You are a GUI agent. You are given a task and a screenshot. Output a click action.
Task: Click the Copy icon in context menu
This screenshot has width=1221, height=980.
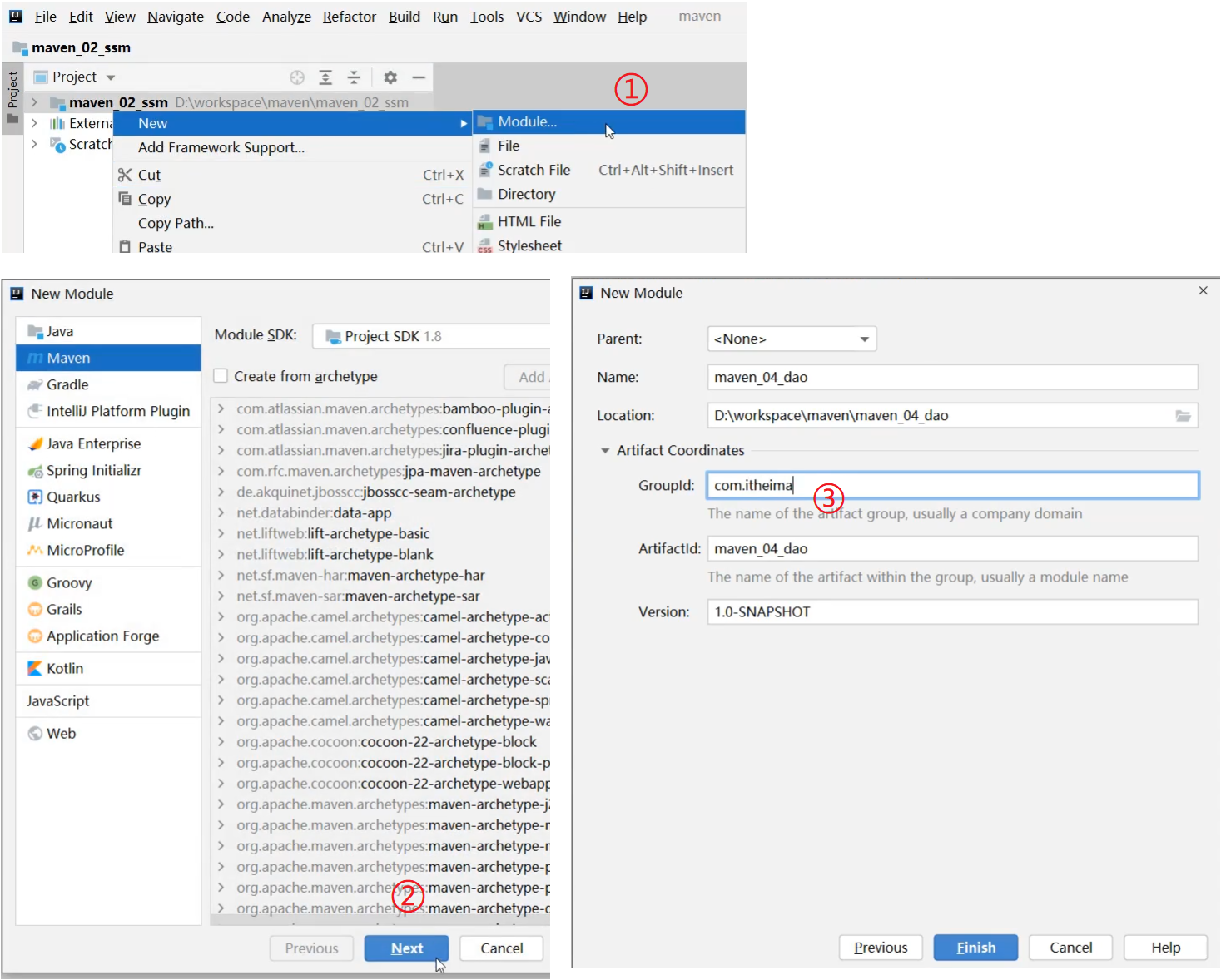click(125, 199)
